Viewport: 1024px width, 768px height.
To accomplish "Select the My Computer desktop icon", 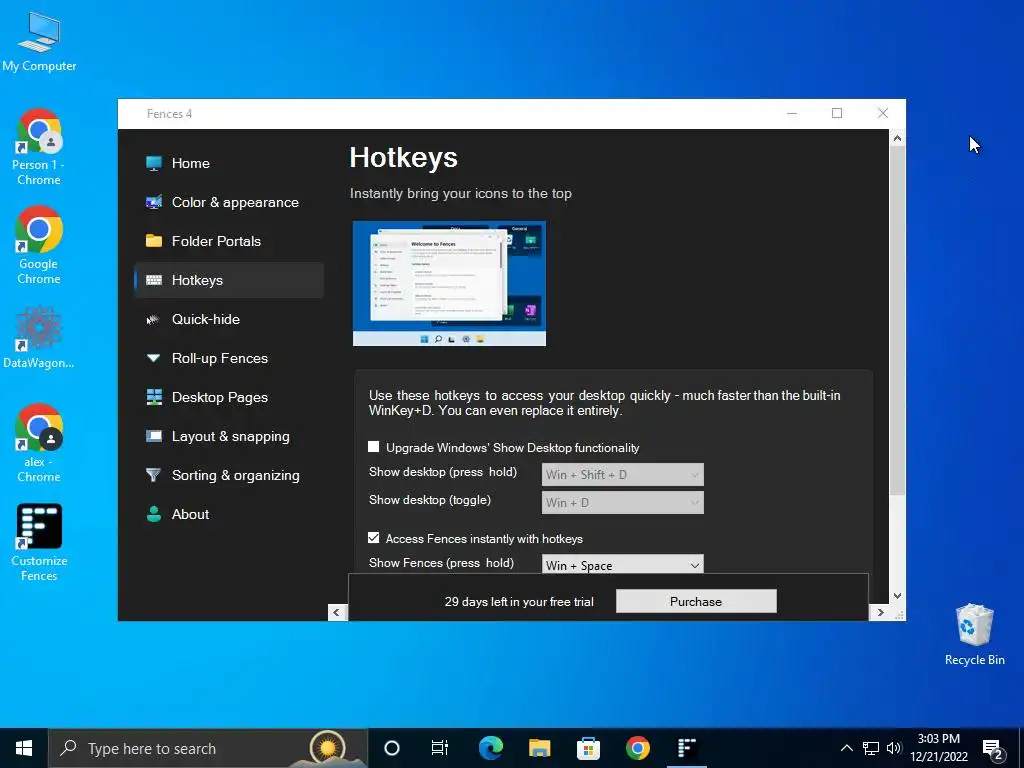I will click(39, 42).
